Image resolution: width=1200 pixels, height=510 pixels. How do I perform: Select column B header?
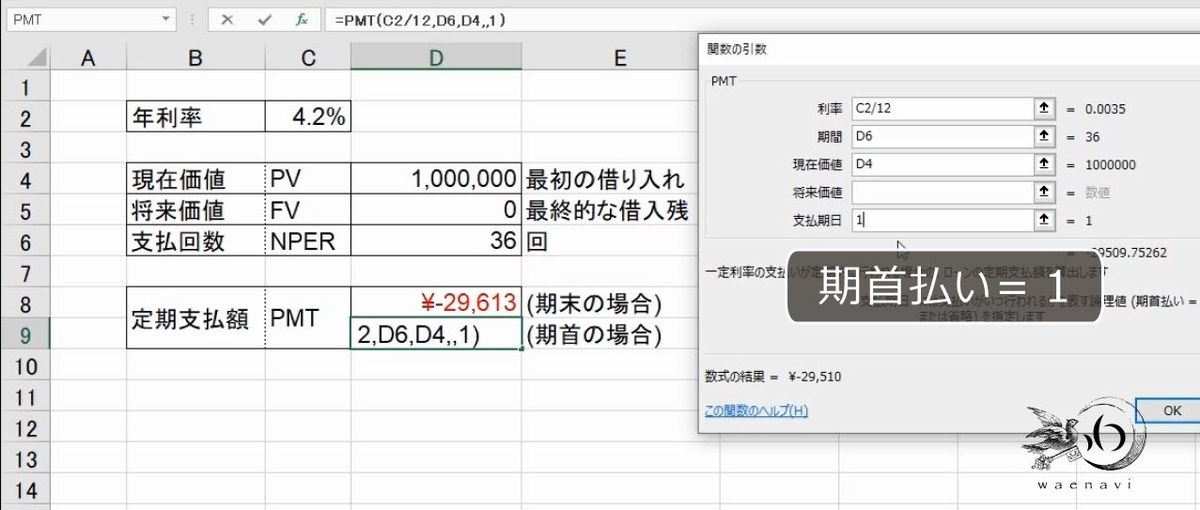point(196,58)
